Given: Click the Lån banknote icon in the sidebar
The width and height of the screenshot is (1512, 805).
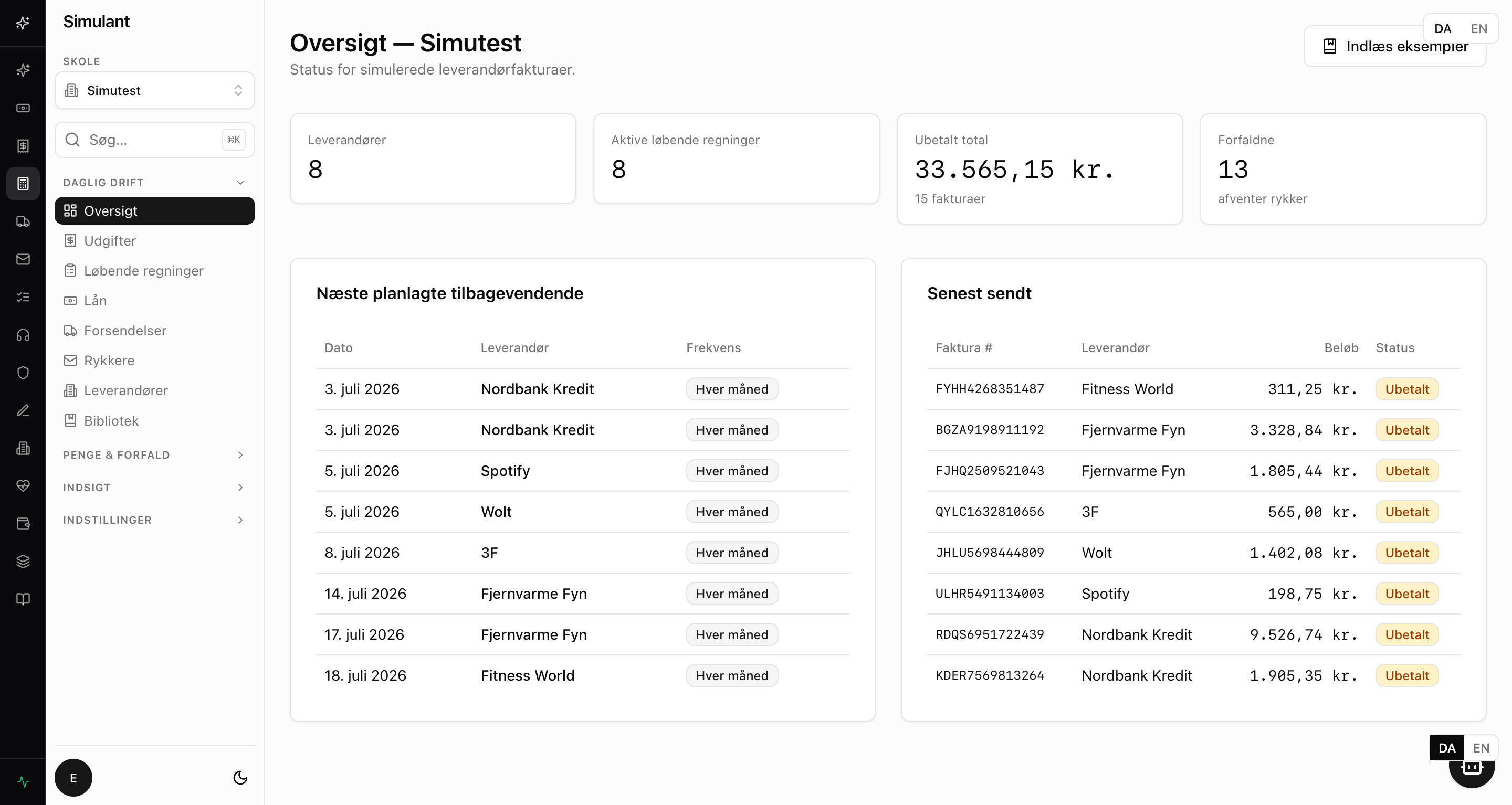Looking at the screenshot, I should (x=70, y=300).
